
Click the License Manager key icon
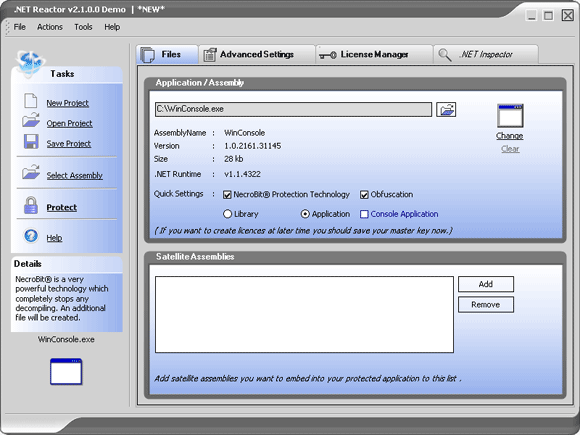[327, 55]
